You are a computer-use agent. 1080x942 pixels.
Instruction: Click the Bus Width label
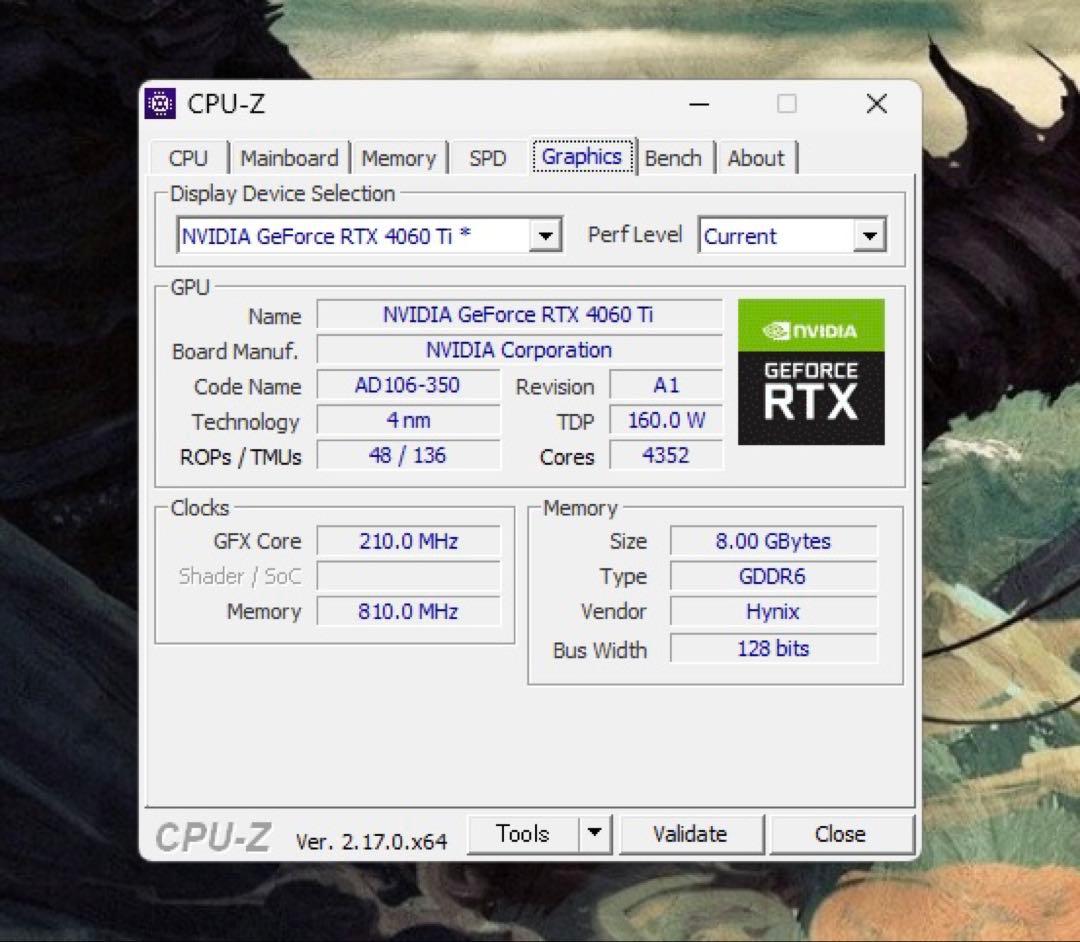coord(600,650)
